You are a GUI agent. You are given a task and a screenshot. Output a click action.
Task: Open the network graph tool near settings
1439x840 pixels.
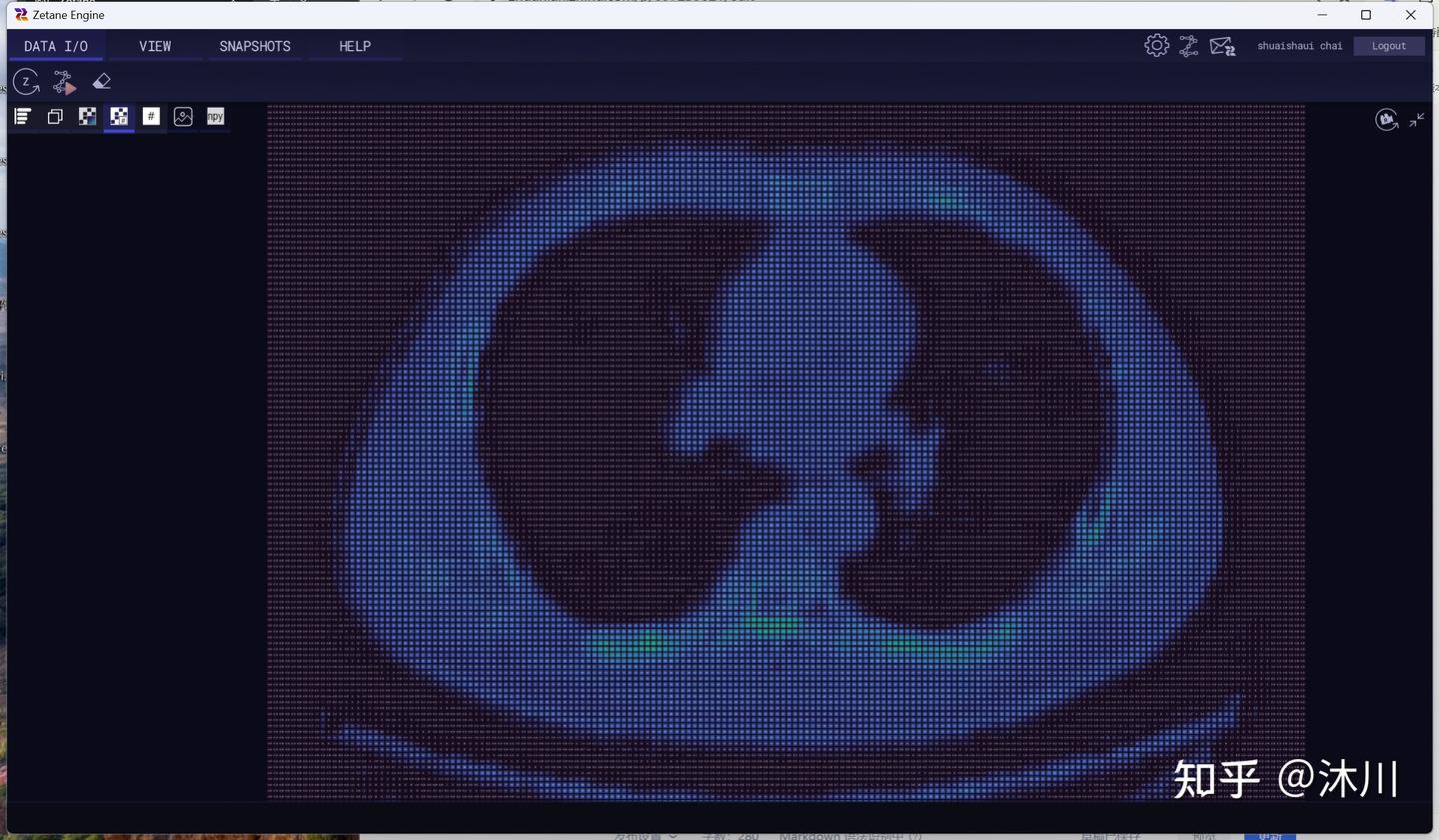click(x=1188, y=45)
